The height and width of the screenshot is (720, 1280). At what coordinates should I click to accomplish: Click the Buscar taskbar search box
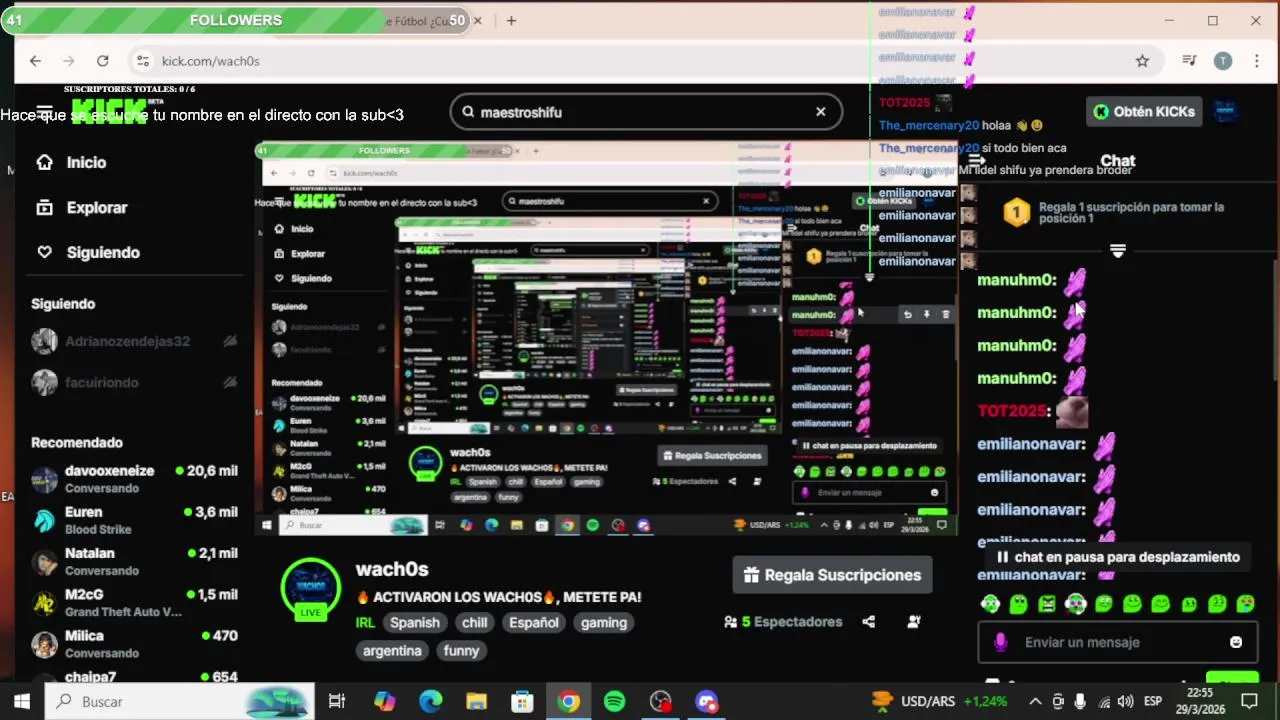(x=180, y=701)
